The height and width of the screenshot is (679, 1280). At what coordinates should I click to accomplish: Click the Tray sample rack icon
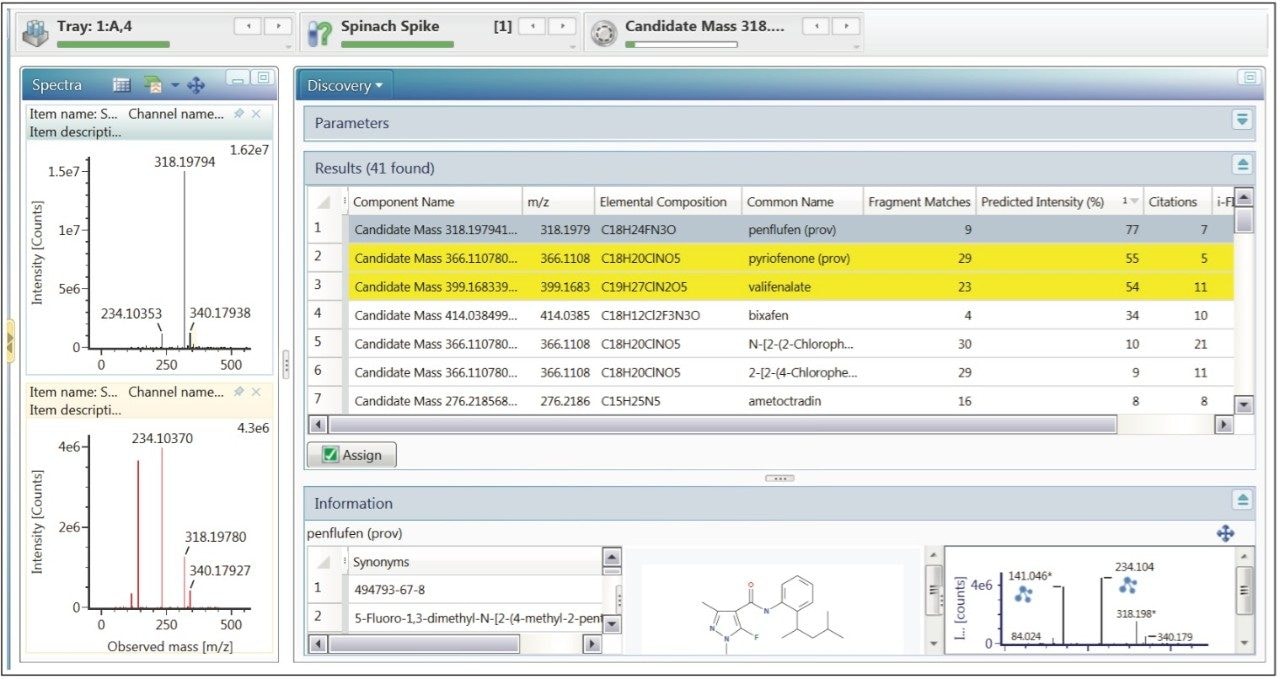(x=36, y=32)
